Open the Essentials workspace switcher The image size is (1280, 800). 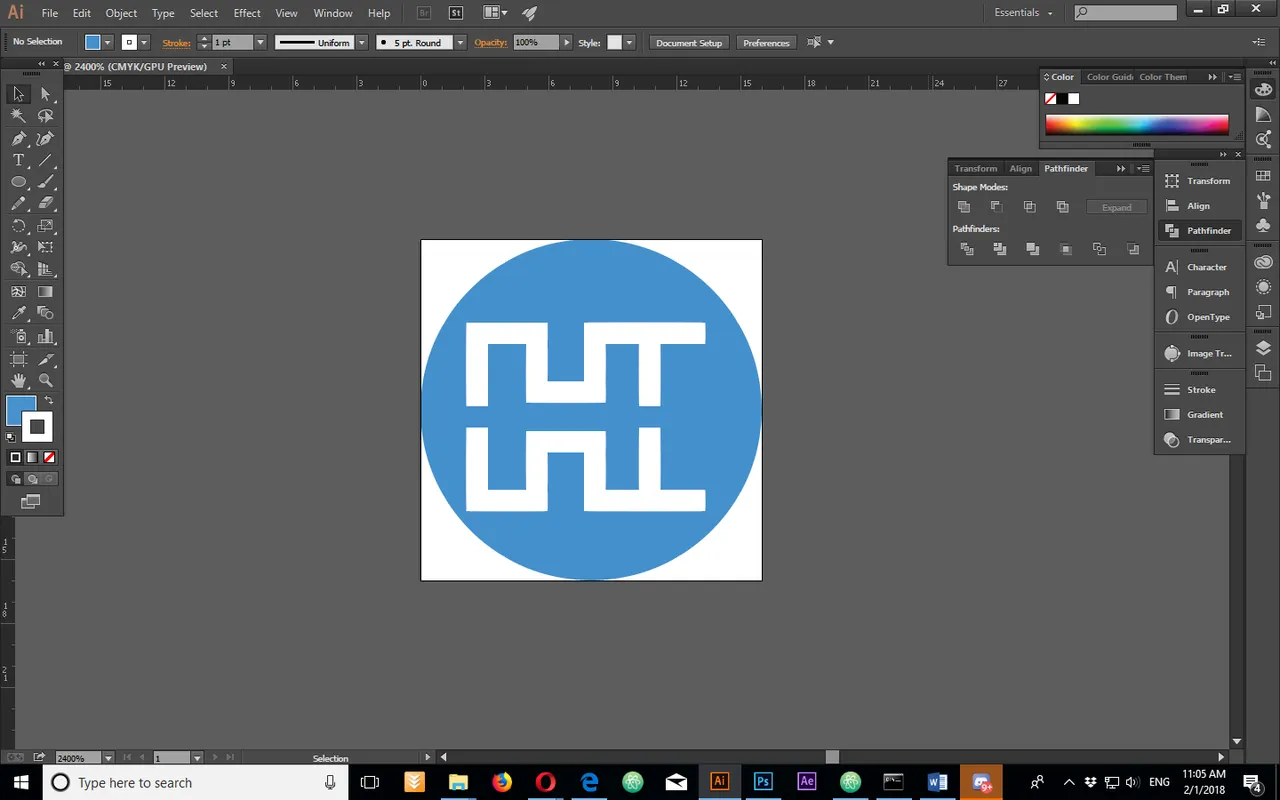(x=1023, y=13)
